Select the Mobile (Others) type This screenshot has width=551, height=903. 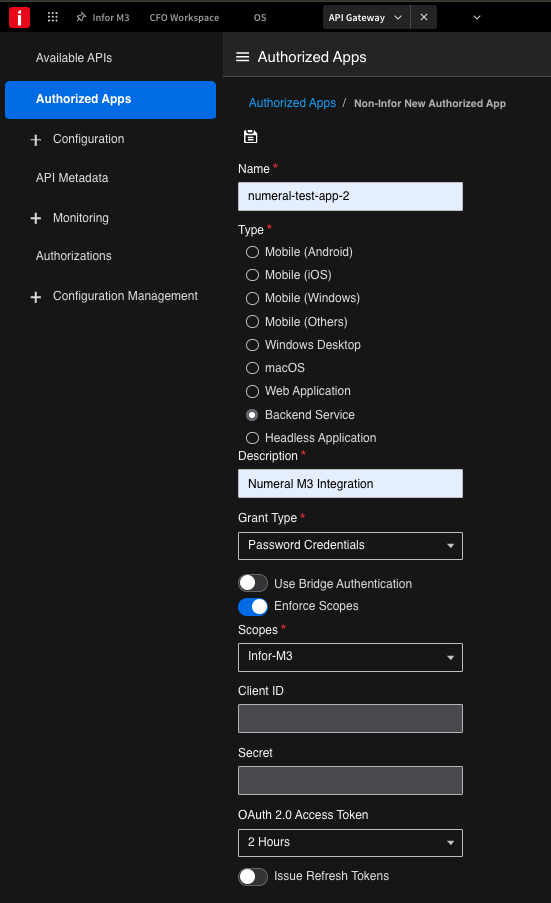[252, 321]
